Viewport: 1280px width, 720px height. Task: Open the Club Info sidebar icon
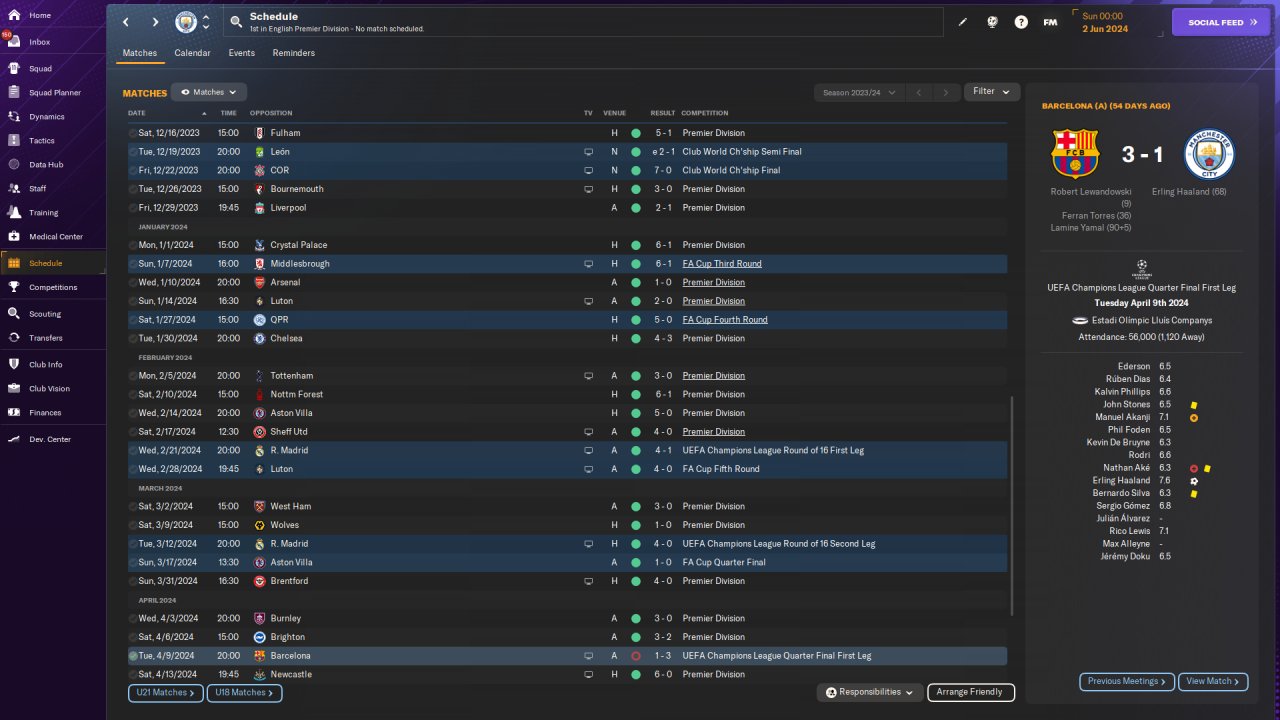click(x=14, y=365)
